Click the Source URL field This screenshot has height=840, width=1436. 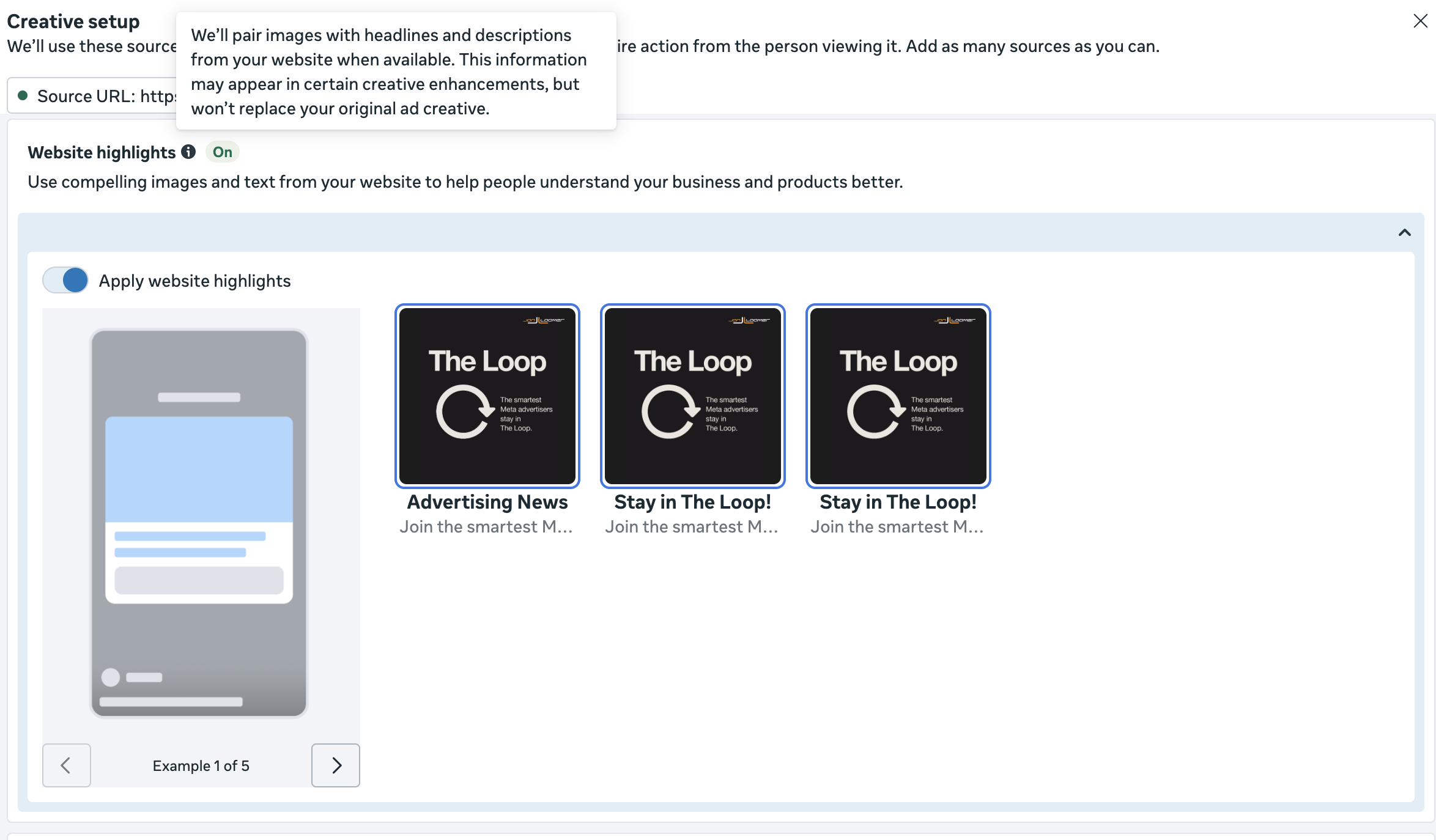[x=98, y=96]
